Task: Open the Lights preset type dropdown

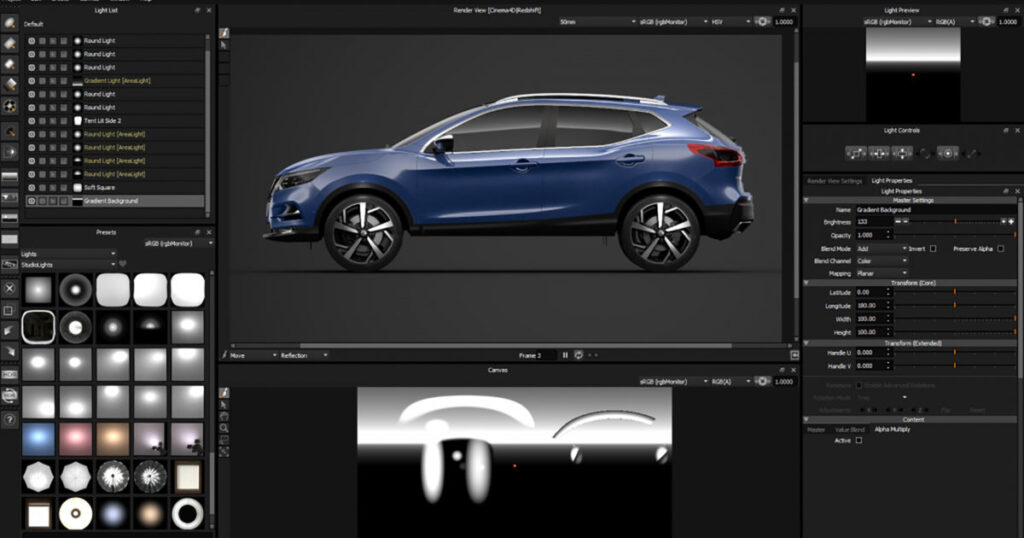Action: (68, 254)
